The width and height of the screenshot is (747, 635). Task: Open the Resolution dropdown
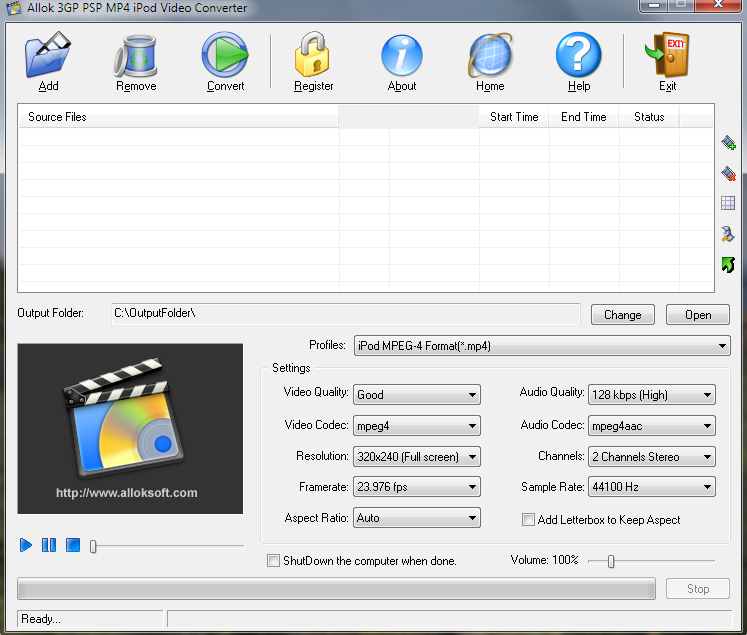[416, 456]
